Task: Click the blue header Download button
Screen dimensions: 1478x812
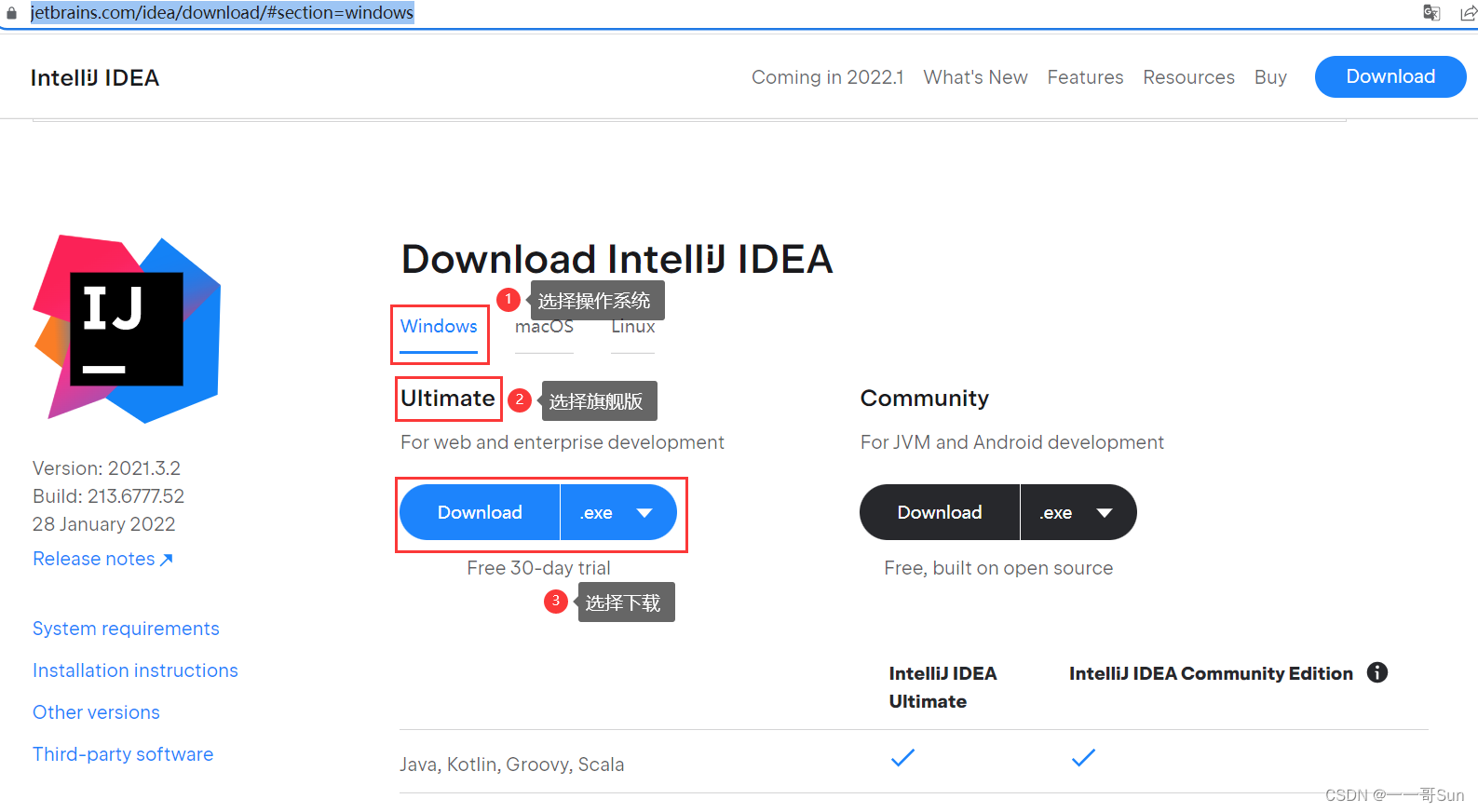Action: tap(1390, 76)
